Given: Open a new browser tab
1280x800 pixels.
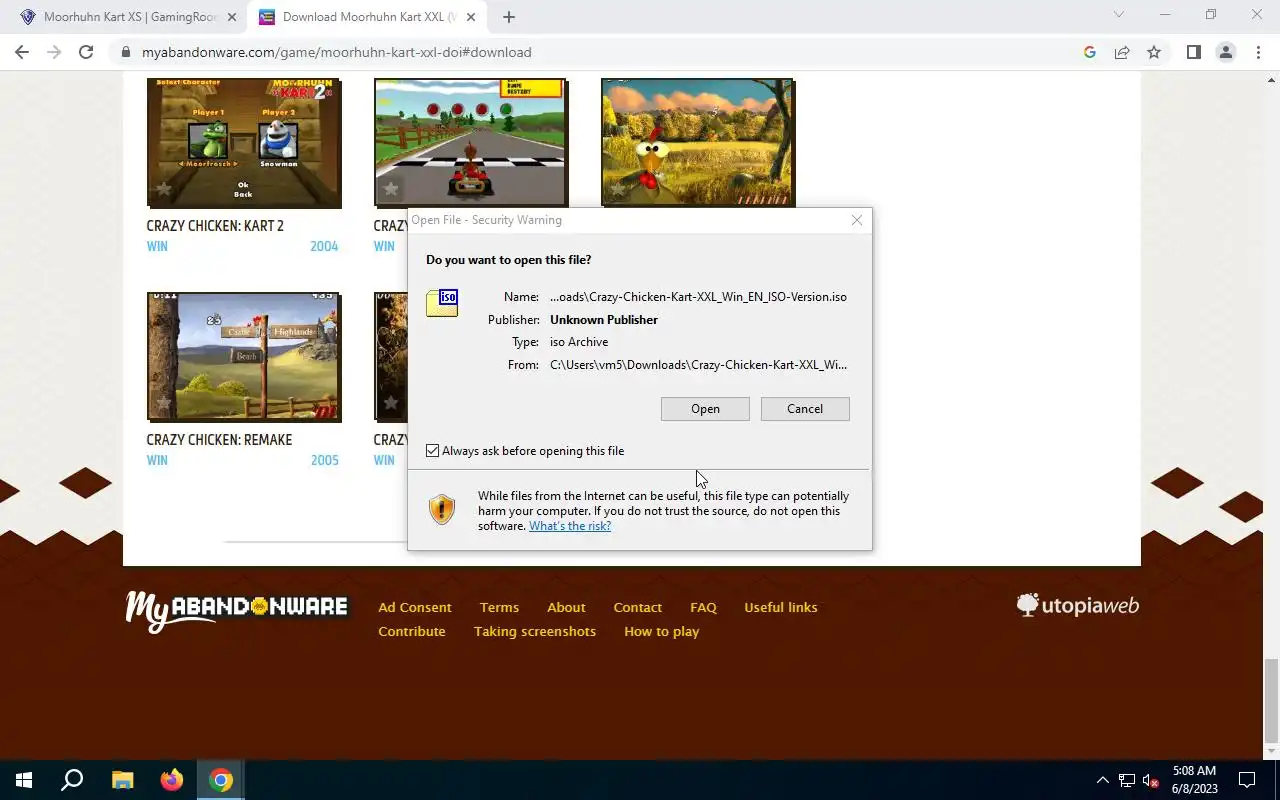Looking at the screenshot, I should [x=509, y=17].
